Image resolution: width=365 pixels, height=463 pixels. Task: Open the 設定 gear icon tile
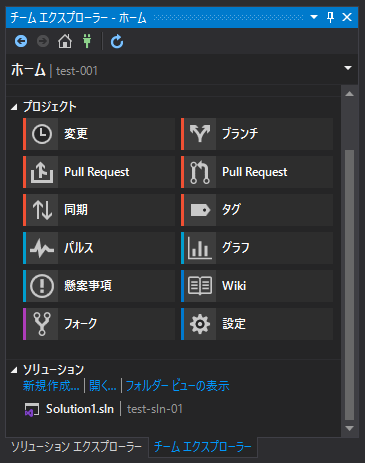tap(257, 324)
